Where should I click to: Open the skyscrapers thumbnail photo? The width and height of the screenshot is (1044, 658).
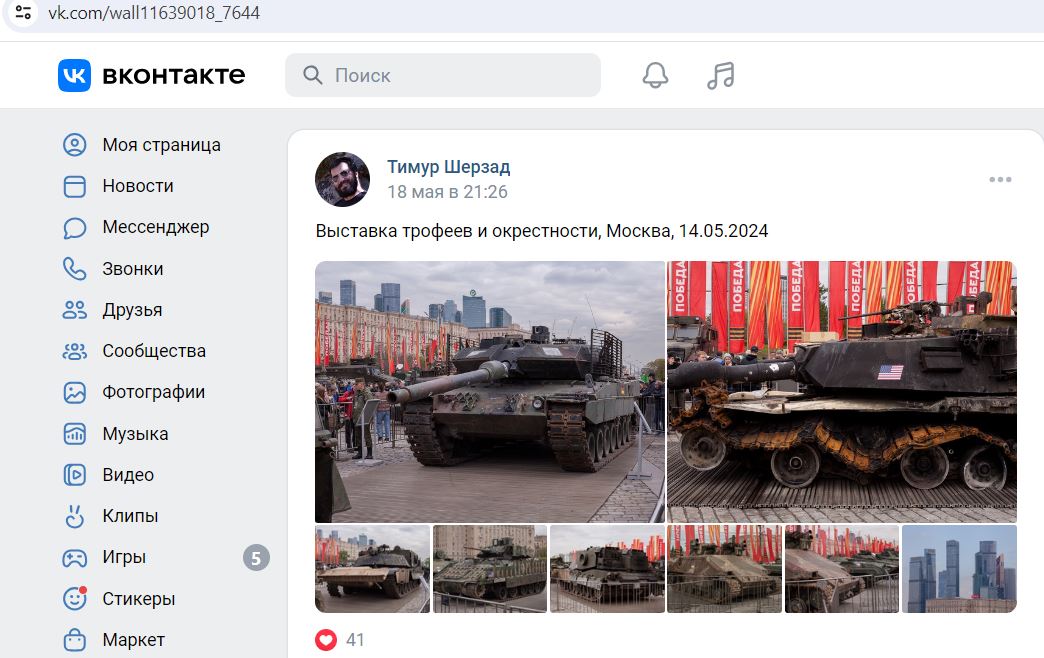tap(959, 569)
